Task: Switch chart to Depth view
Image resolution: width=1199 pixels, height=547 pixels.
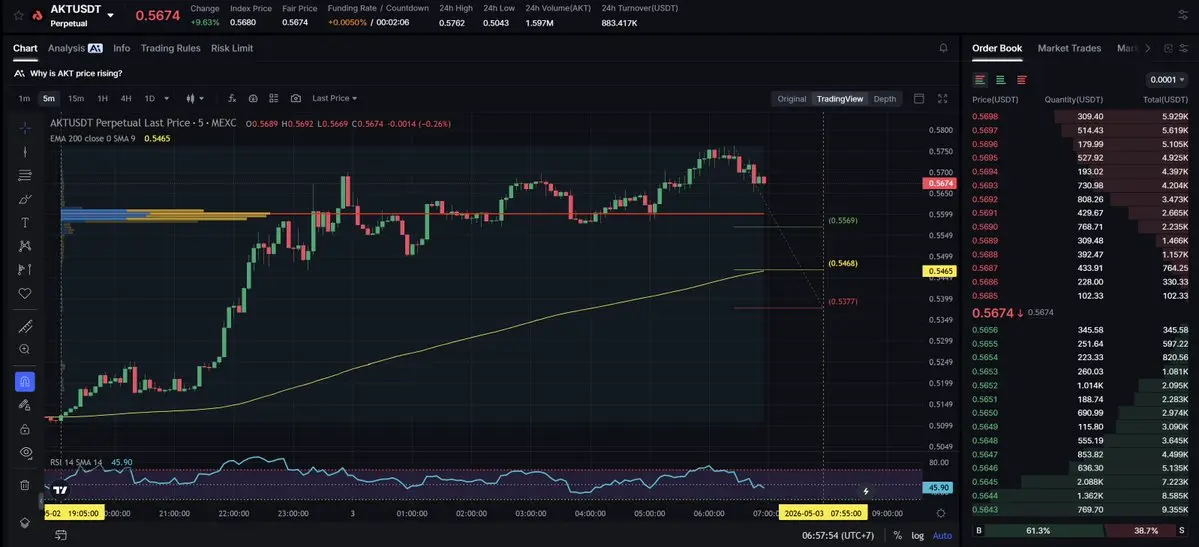Action: (885, 99)
